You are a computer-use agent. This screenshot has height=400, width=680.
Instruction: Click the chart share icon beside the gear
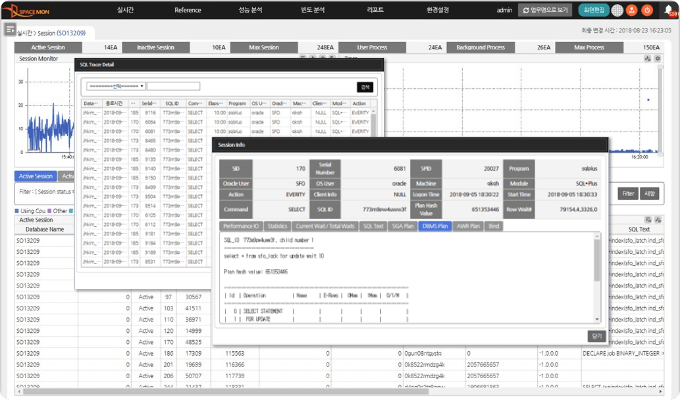click(x=647, y=58)
